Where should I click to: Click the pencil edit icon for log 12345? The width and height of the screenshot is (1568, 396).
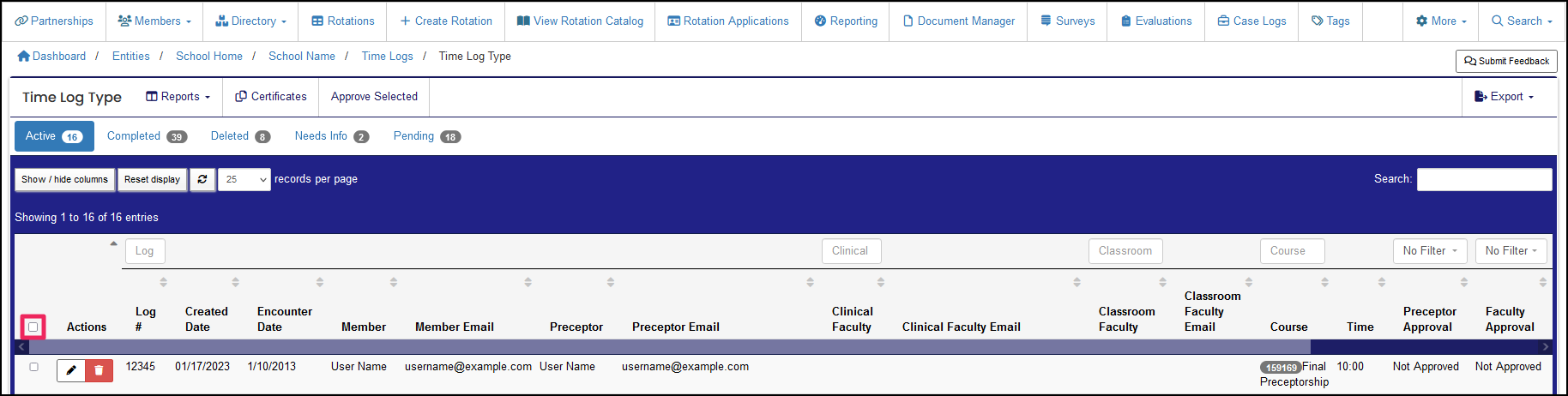pyautogui.click(x=71, y=370)
